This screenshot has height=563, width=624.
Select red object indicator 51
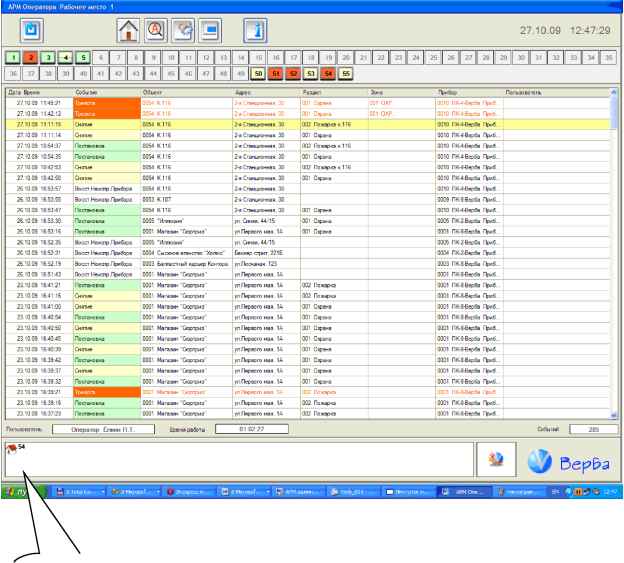tap(276, 74)
